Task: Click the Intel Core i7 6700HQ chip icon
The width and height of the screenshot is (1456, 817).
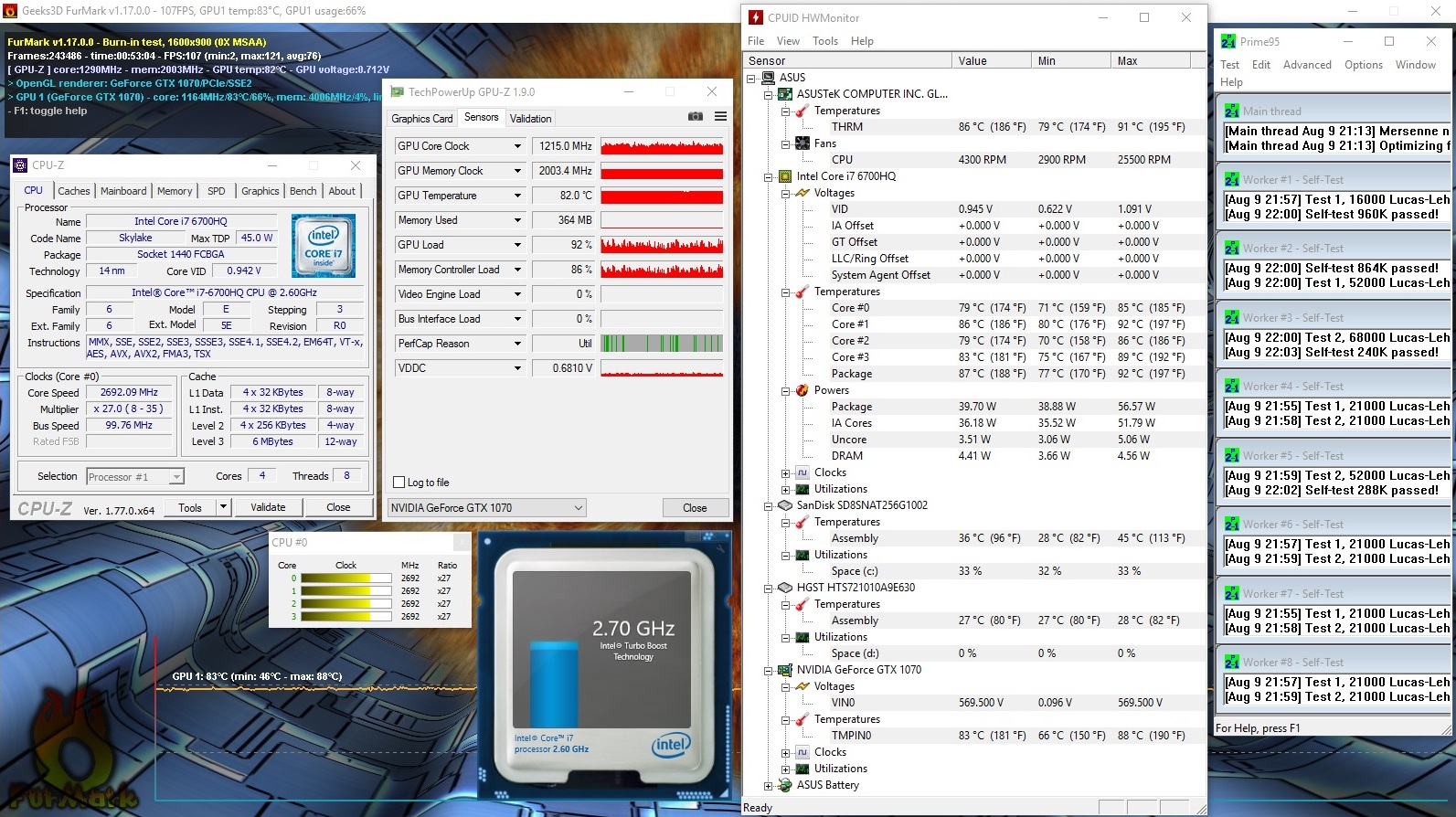Action: 785,176
